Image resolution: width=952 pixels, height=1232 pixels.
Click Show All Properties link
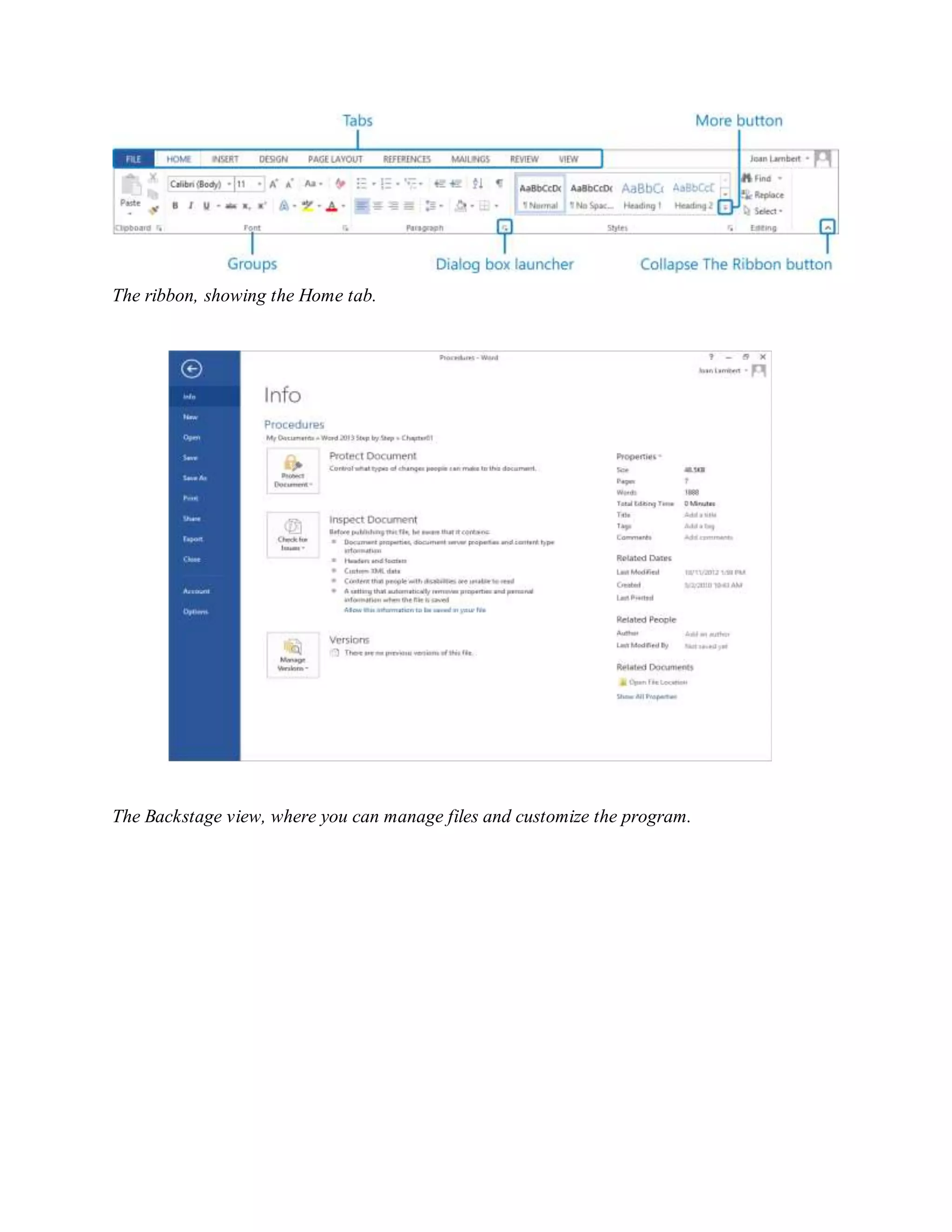click(x=646, y=697)
